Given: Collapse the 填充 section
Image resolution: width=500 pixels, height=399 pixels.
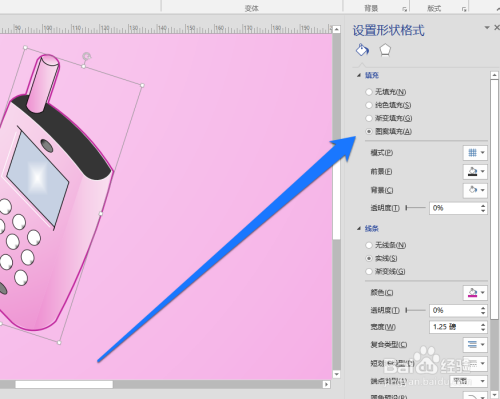Looking at the screenshot, I should (359, 75).
